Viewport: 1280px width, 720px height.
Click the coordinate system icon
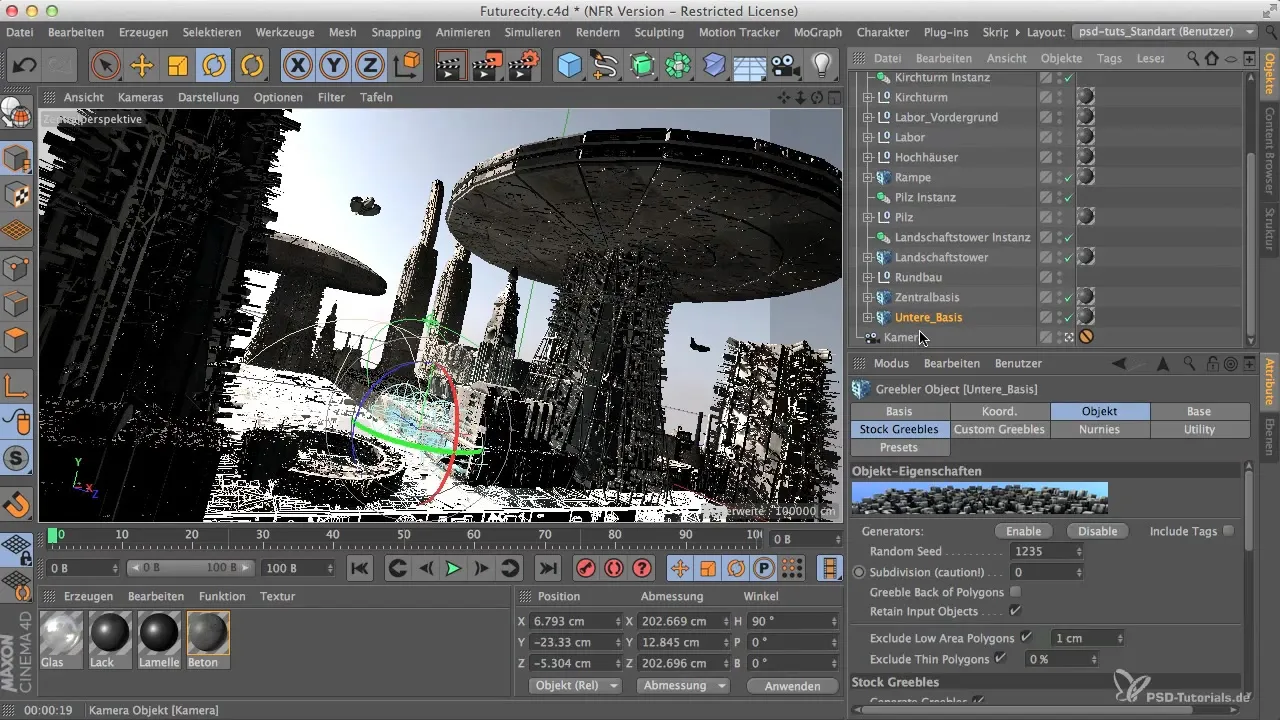(x=407, y=66)
